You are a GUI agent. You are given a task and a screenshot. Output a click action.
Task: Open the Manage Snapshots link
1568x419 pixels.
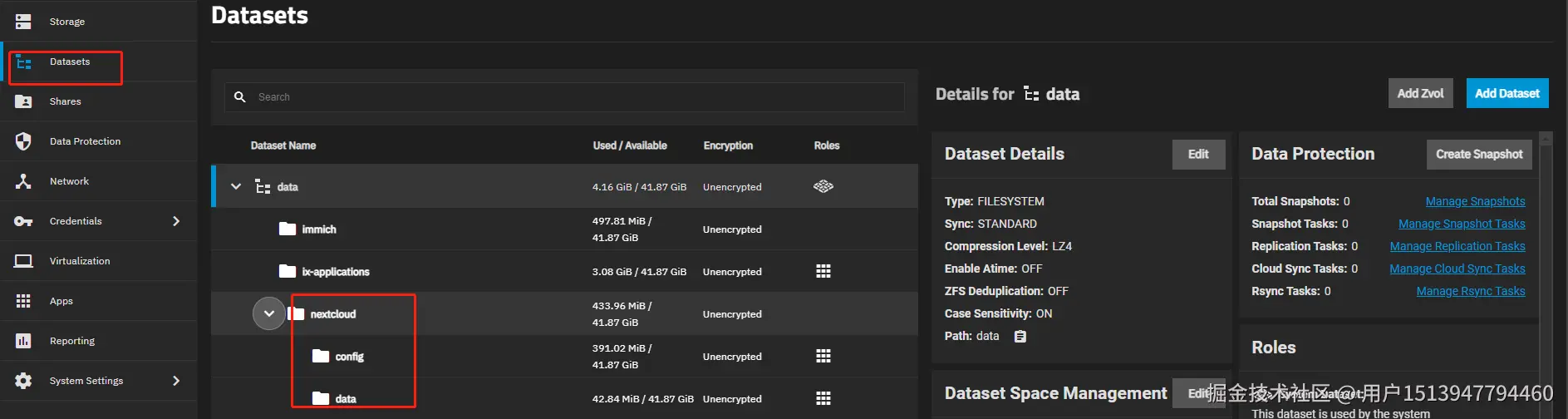click(1475, 201)
